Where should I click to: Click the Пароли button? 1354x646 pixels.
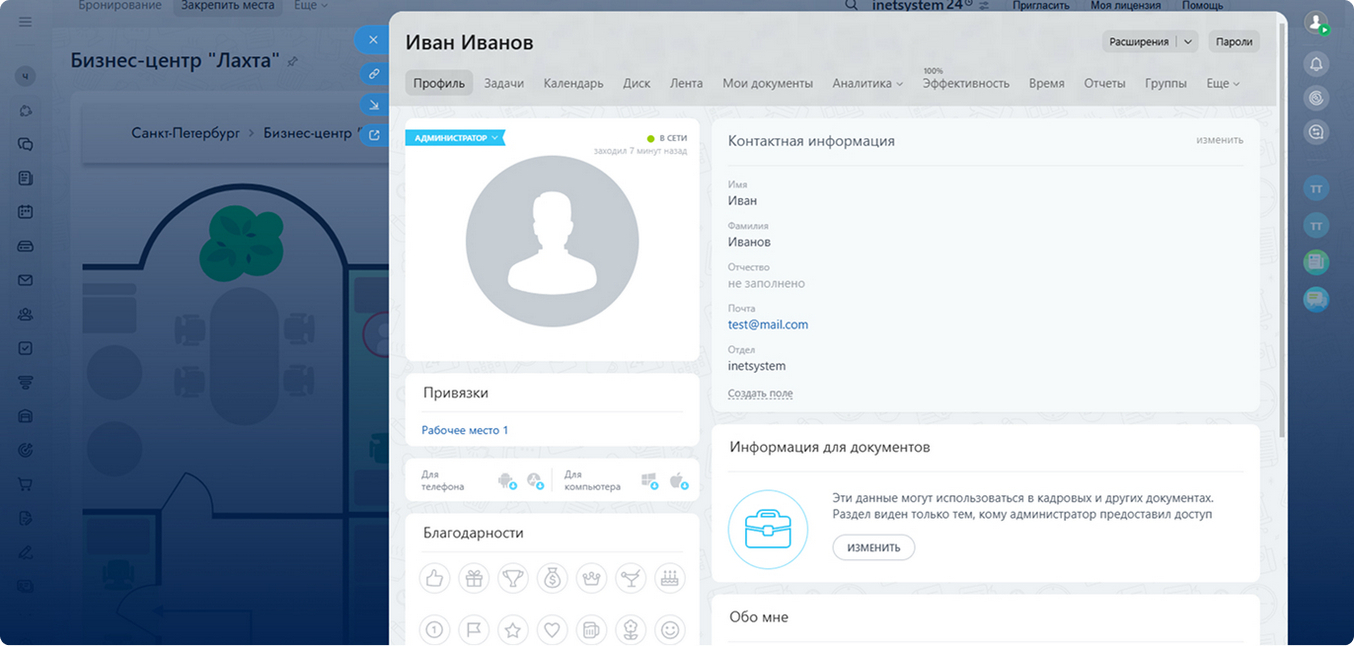coord(1234,42)
